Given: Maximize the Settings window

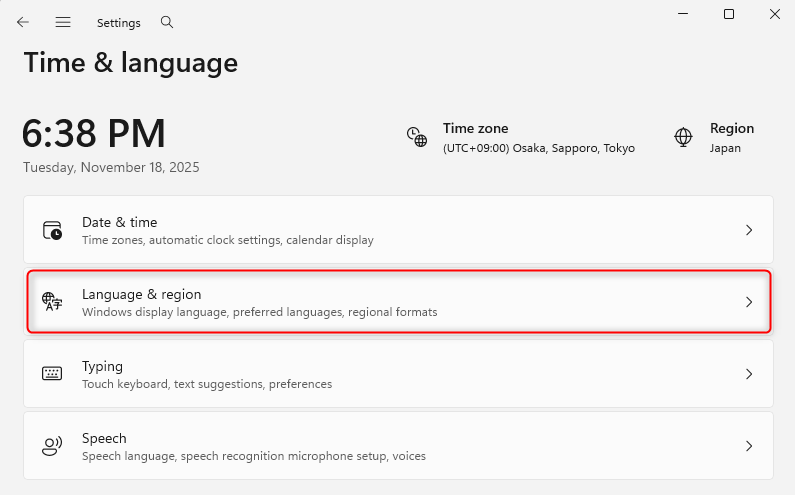Looking at the screenshot, I should (729, 14).
